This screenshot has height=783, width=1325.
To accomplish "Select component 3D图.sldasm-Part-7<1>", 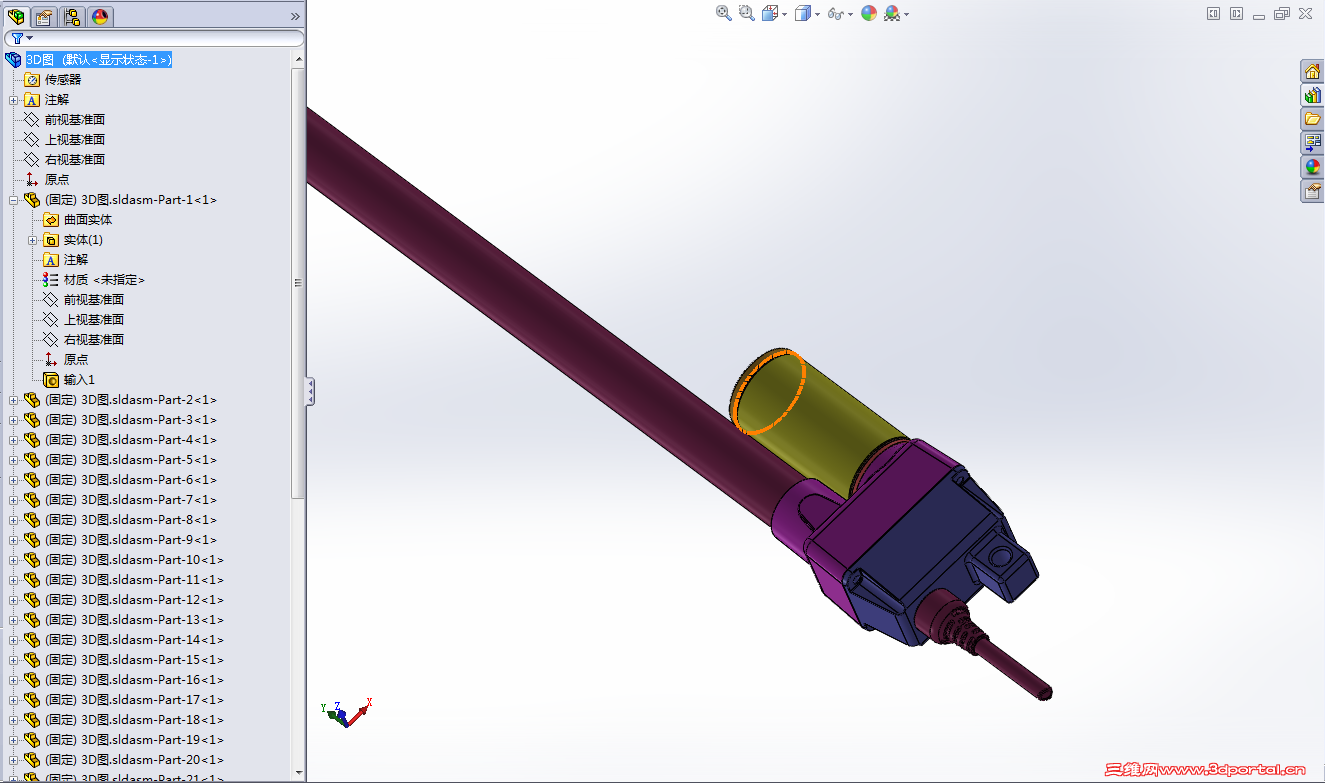I will (131, 500).
